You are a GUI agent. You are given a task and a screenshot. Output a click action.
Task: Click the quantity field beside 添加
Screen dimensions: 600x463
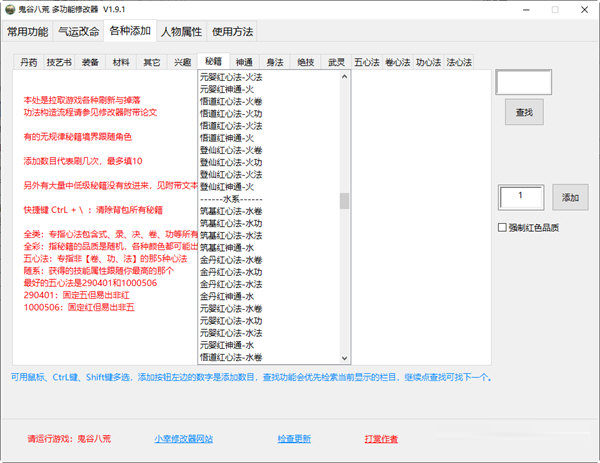pos(520,198)
